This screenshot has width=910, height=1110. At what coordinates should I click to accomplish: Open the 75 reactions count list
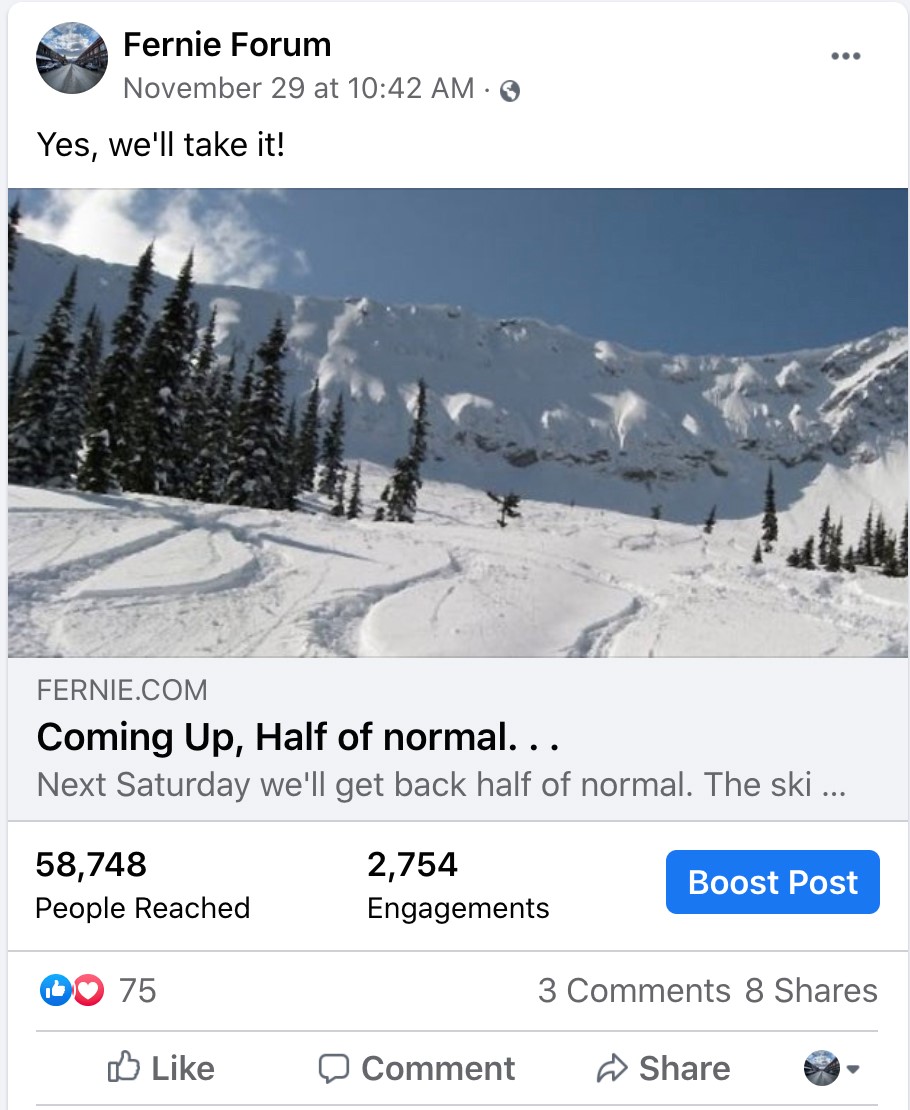point(138,991)
